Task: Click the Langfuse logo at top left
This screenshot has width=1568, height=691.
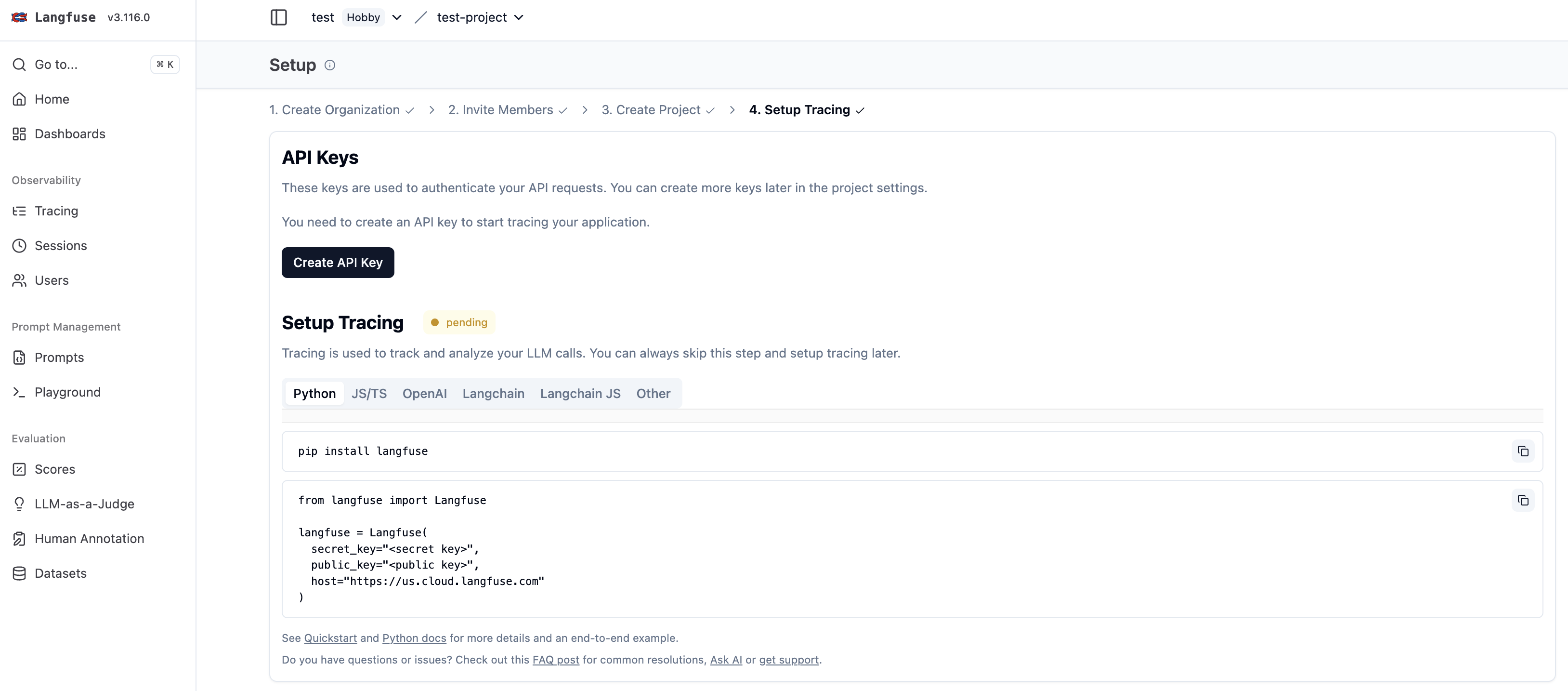Action: click(x=18, y=17)
